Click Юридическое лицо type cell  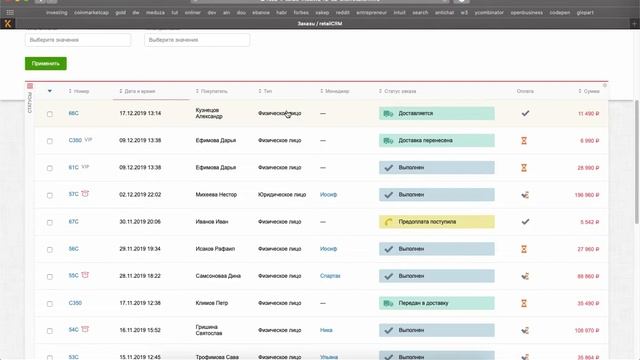(282, 195)
